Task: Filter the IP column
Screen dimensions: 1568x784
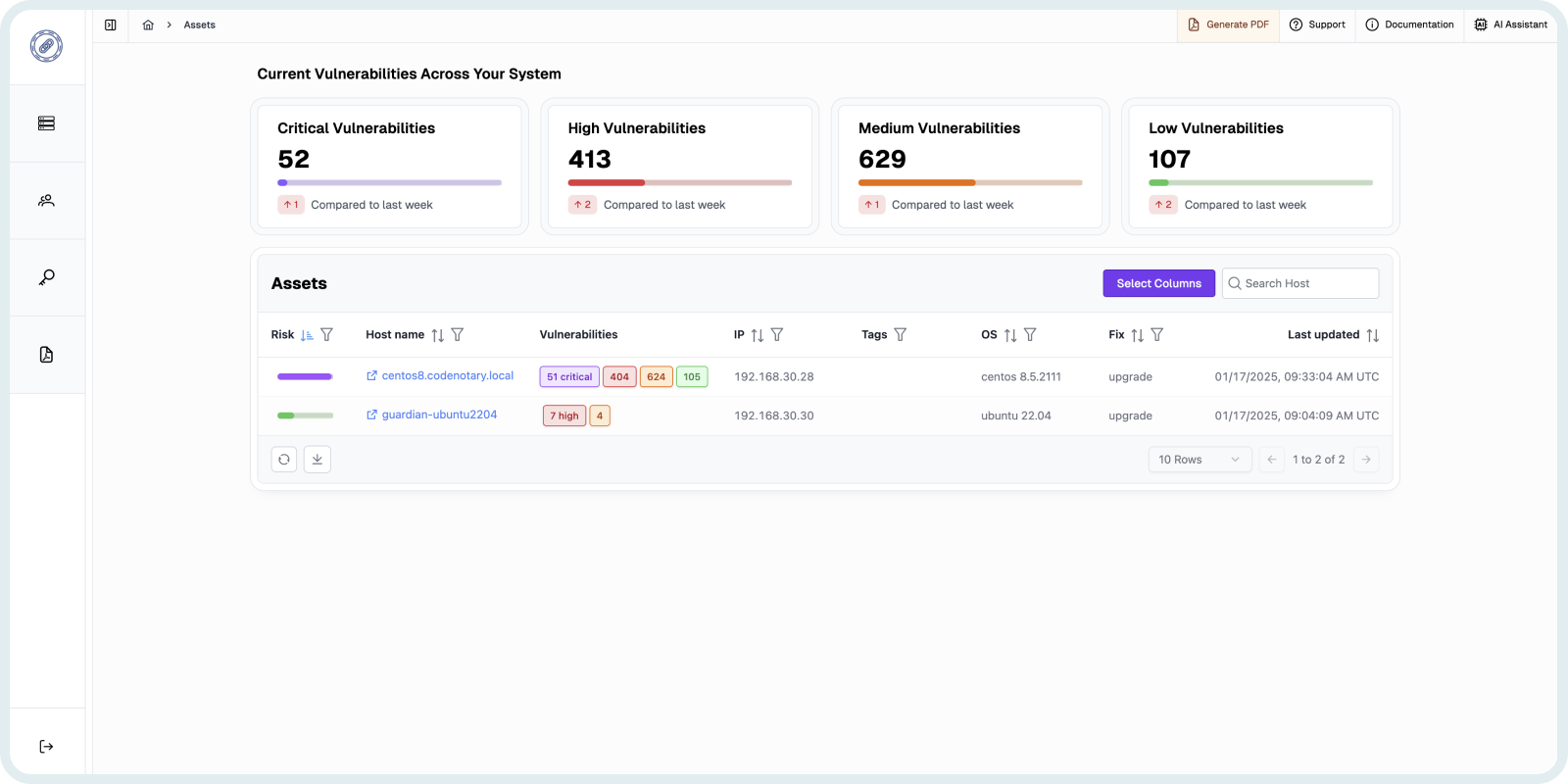Action: (x=777, y=335)
